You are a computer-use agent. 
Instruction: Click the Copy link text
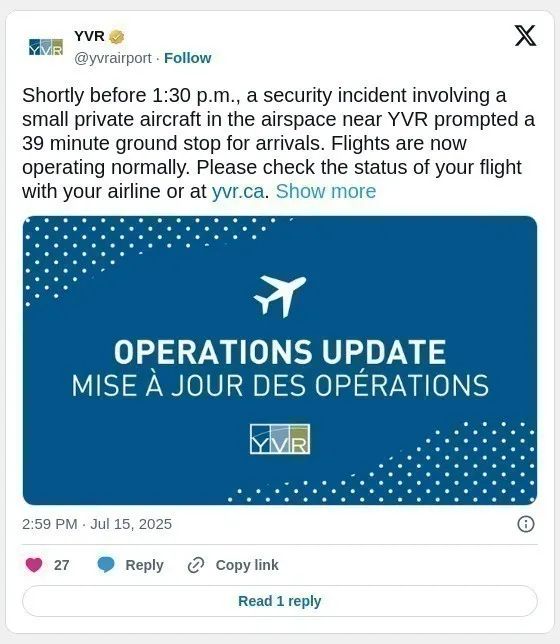tap(247, 565)
